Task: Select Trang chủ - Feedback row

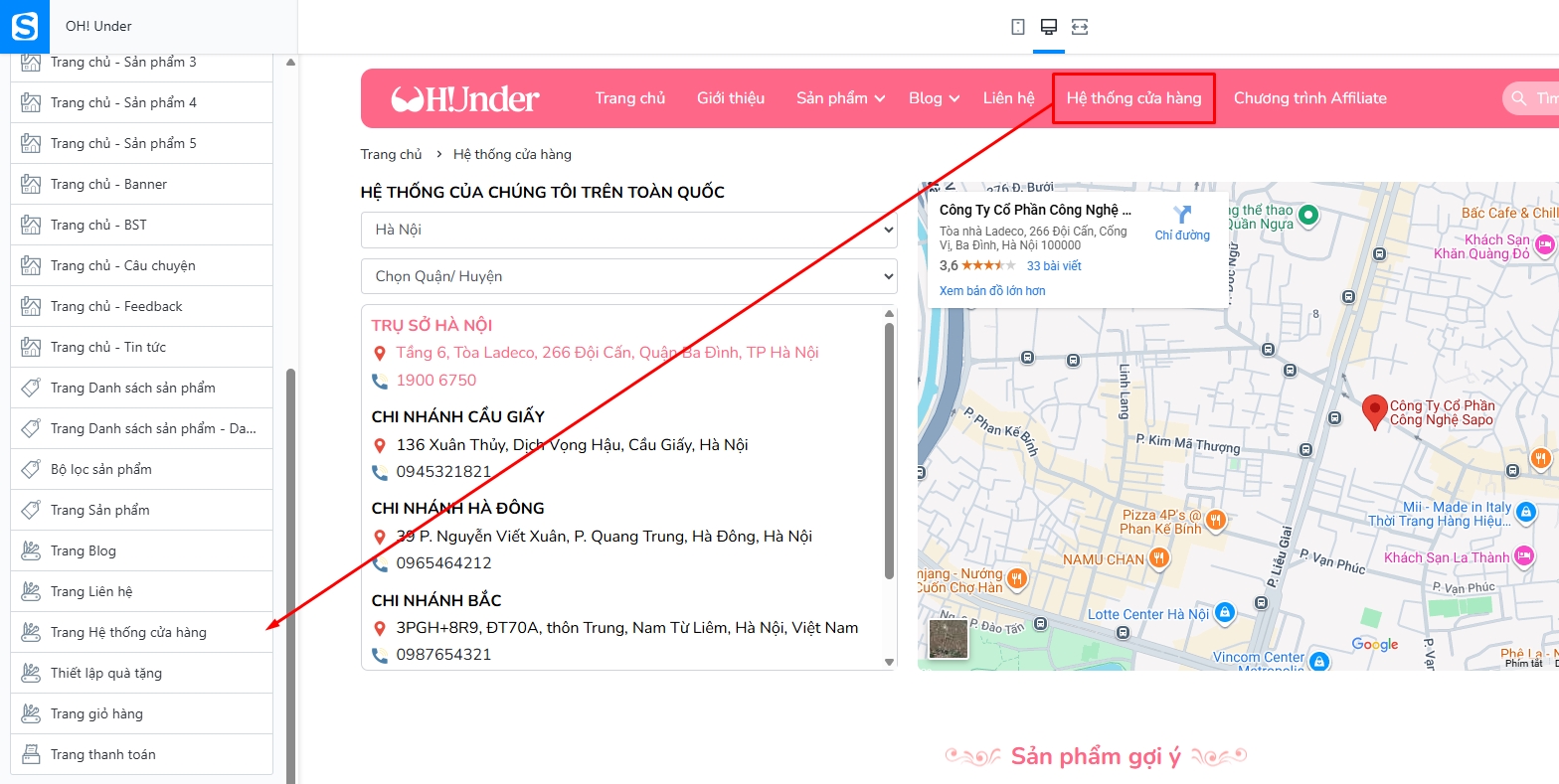Action: point(142,306)
